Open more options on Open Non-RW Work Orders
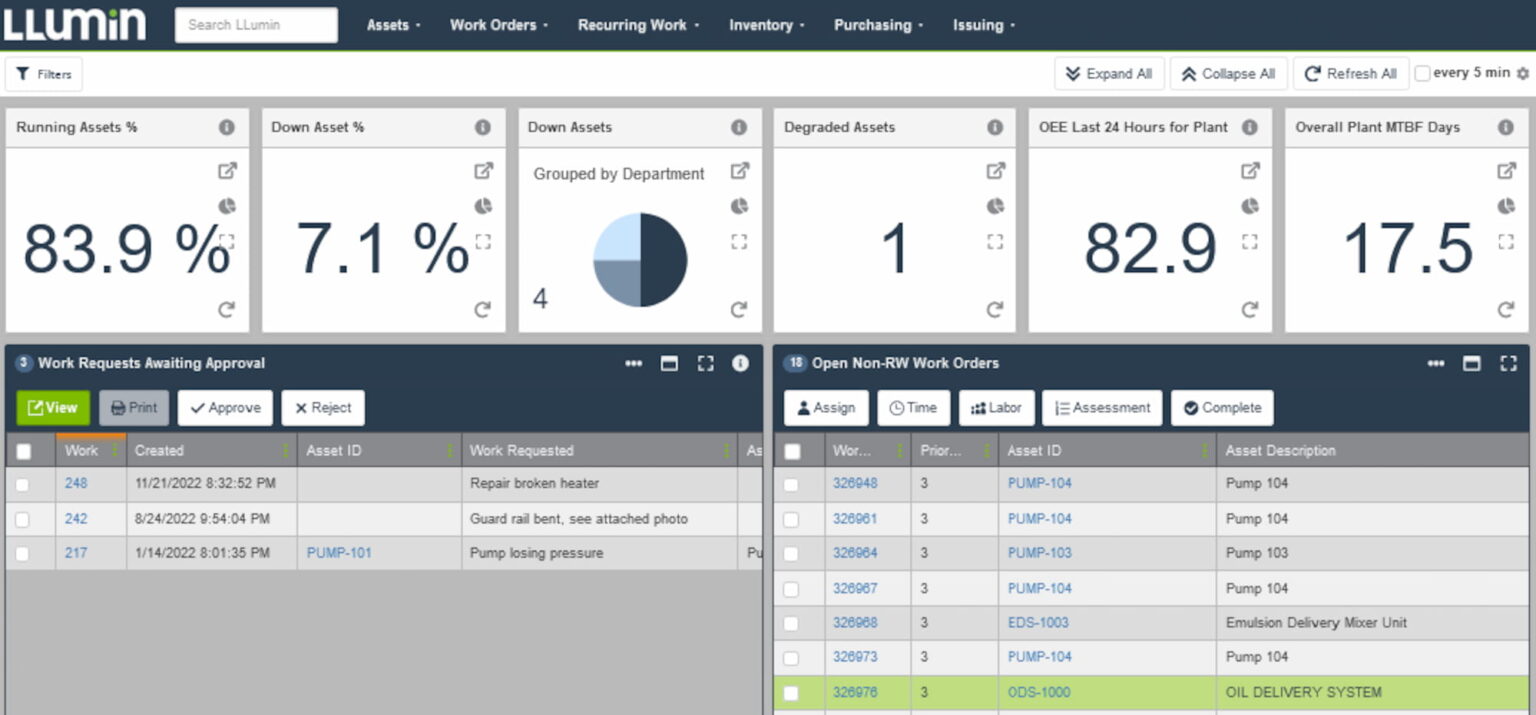The width and height of the screenshot is (1536, 715). coord(1436,363)
